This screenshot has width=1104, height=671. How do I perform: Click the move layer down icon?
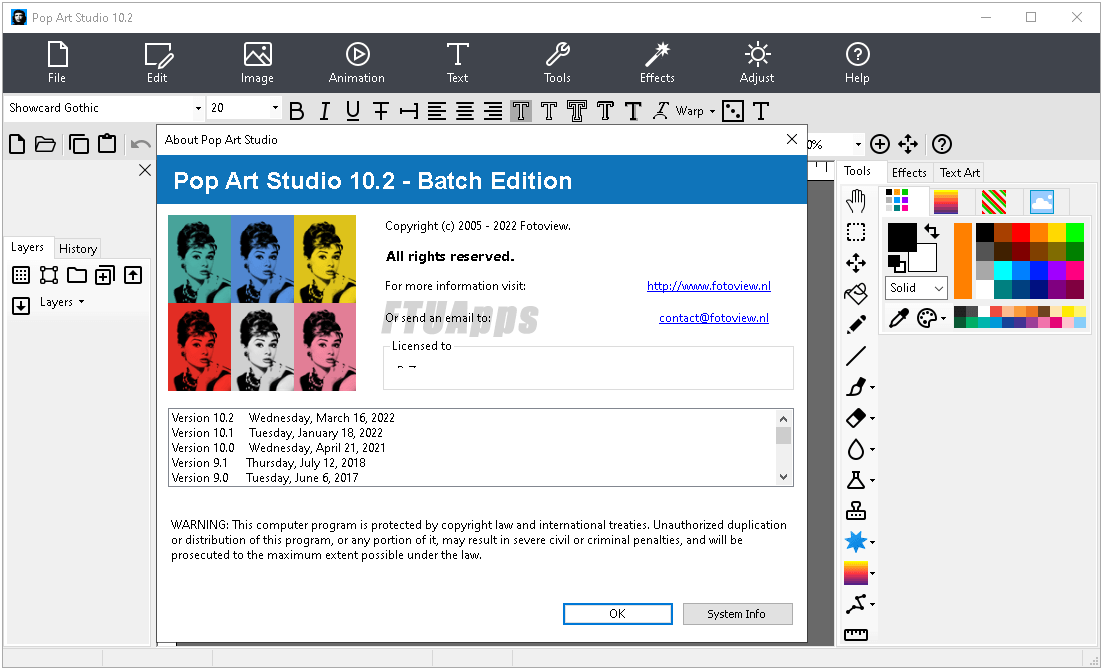[21, 305]
